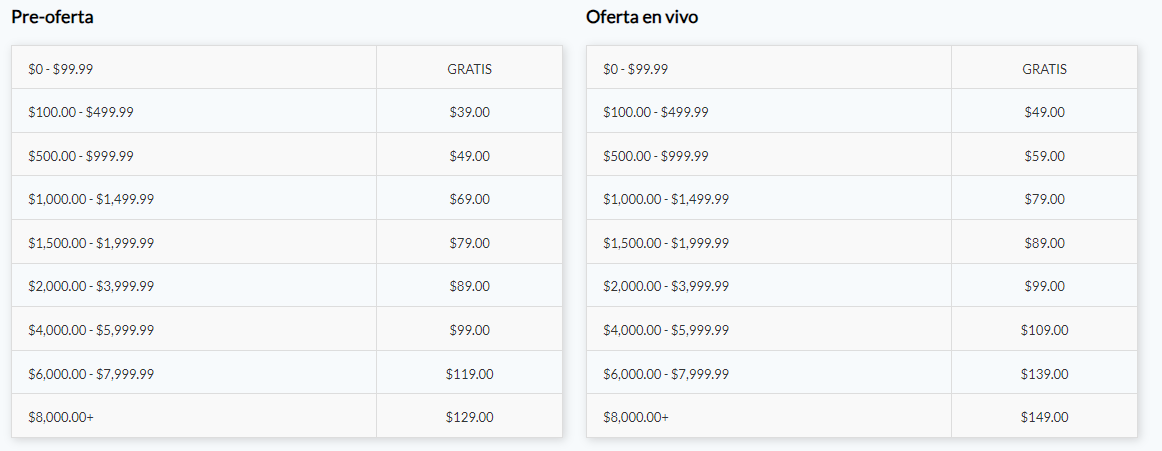Select the $139.00 fee cell

point(1044,374)
